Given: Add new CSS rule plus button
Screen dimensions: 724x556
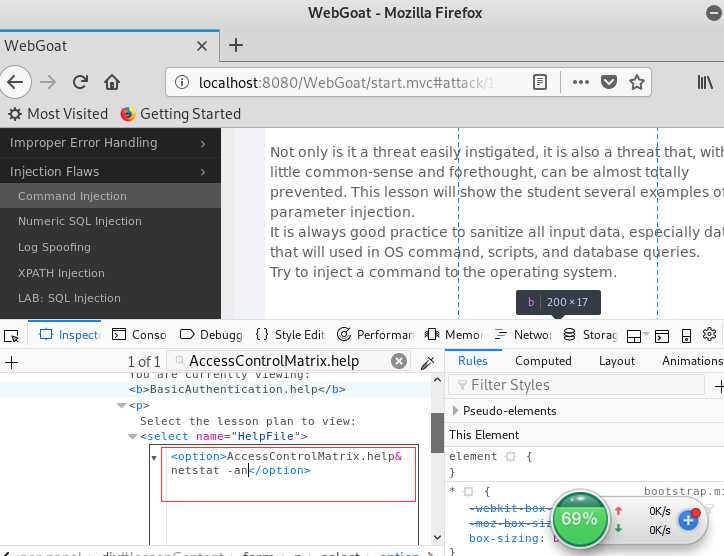Looking at the screenshot, I should coord(719,386).
